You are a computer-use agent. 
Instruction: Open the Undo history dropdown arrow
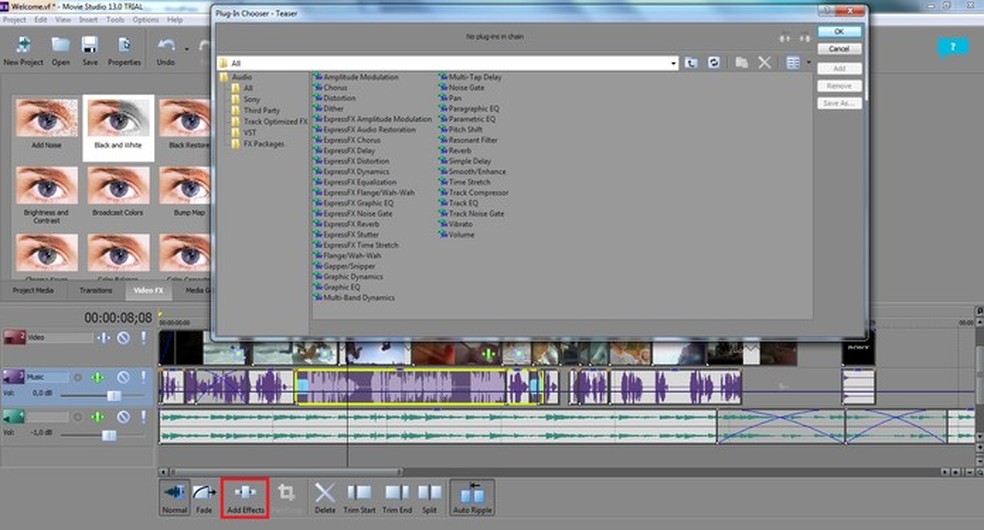[x=186, y=49]
